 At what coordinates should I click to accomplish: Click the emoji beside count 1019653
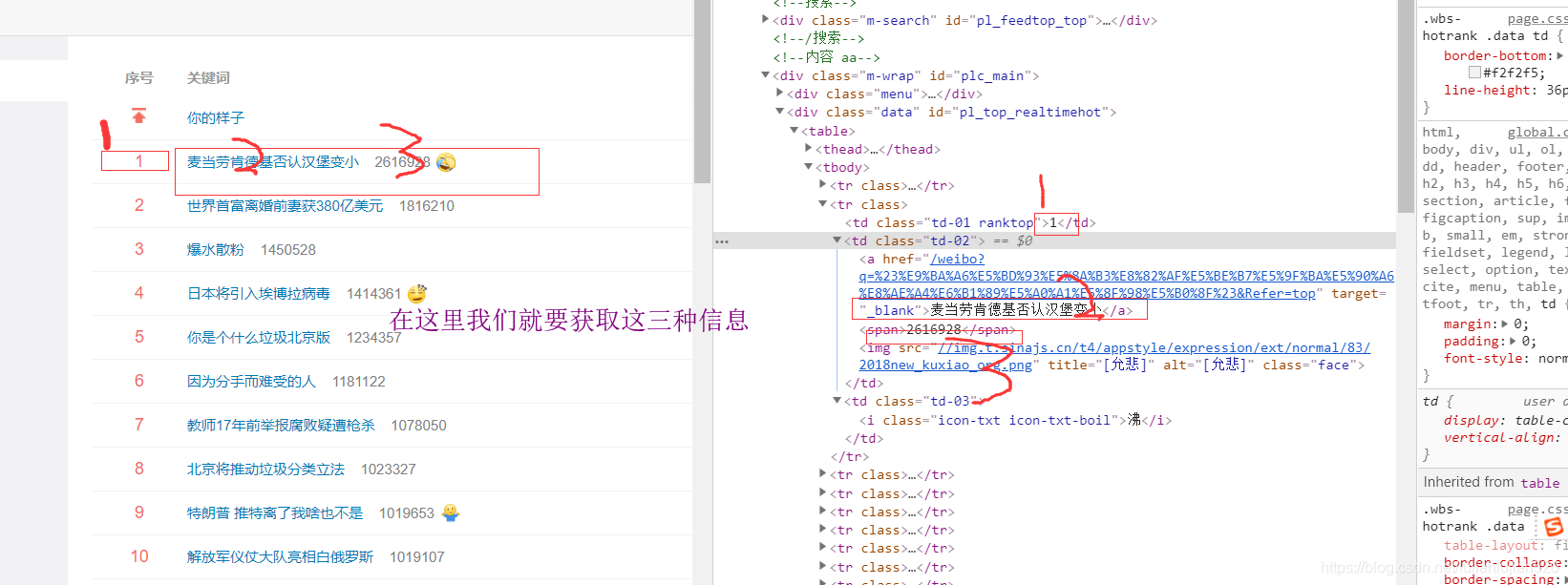click(x=451, y=512)
